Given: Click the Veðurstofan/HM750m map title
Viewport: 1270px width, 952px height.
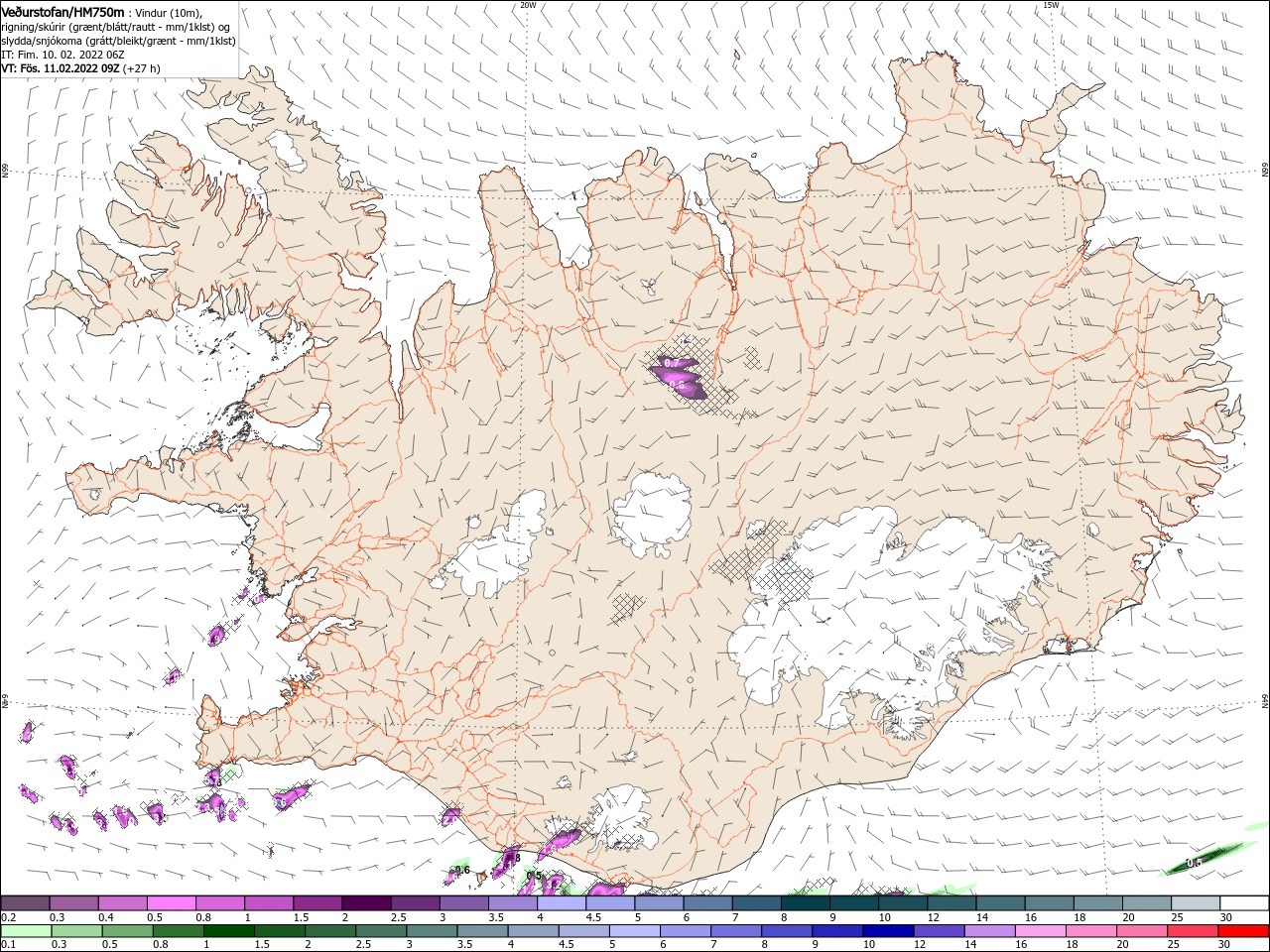Looking at the screenshot, I should coord(63,11).
